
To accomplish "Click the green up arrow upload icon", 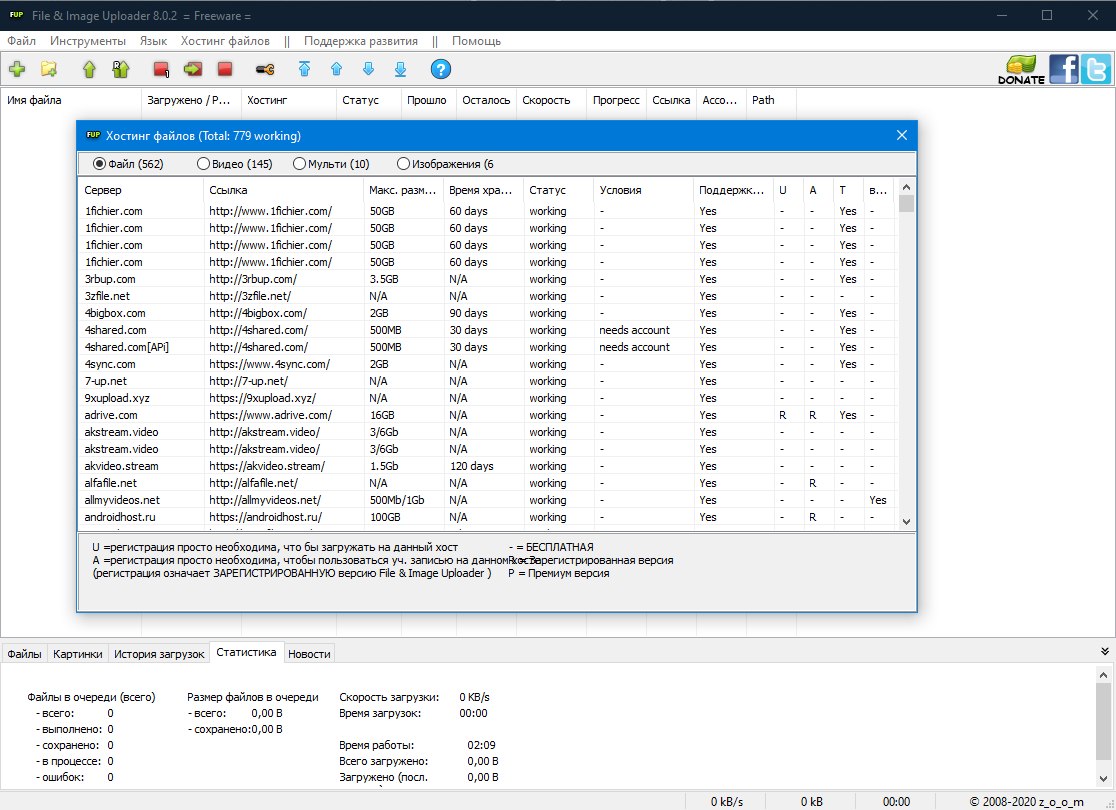I will 89,69.
